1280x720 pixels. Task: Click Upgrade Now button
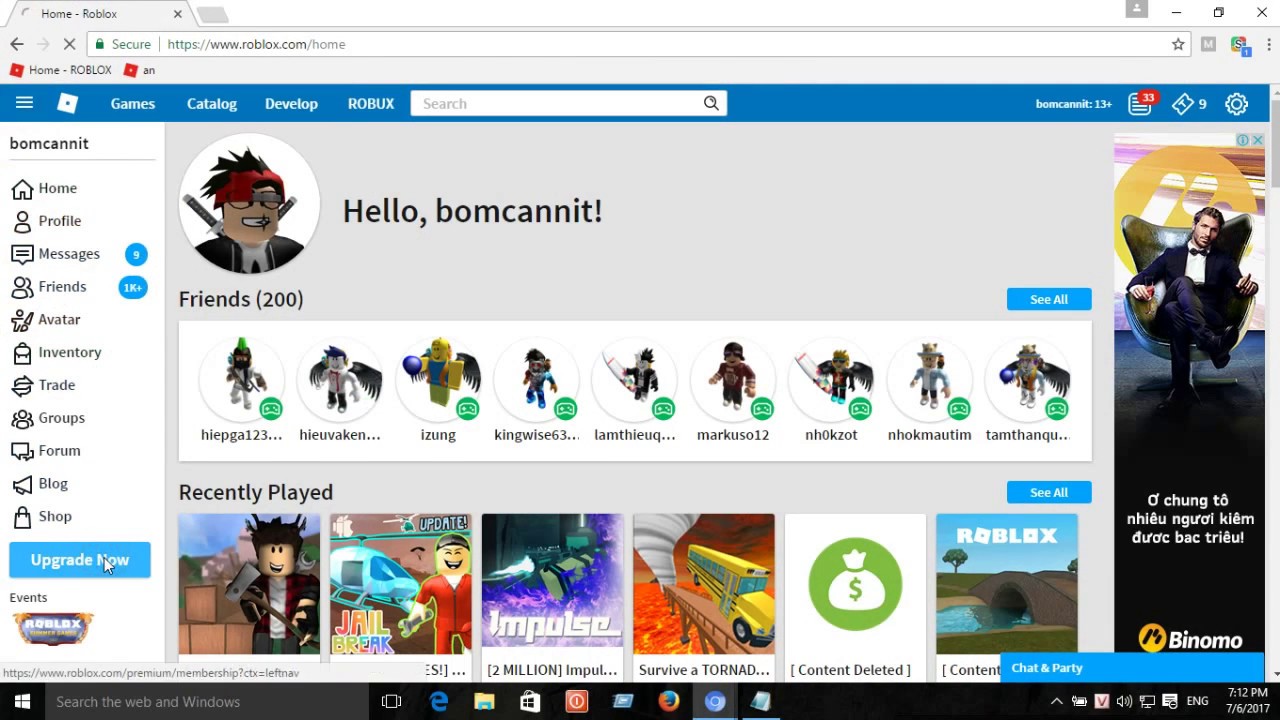(80, 560)
